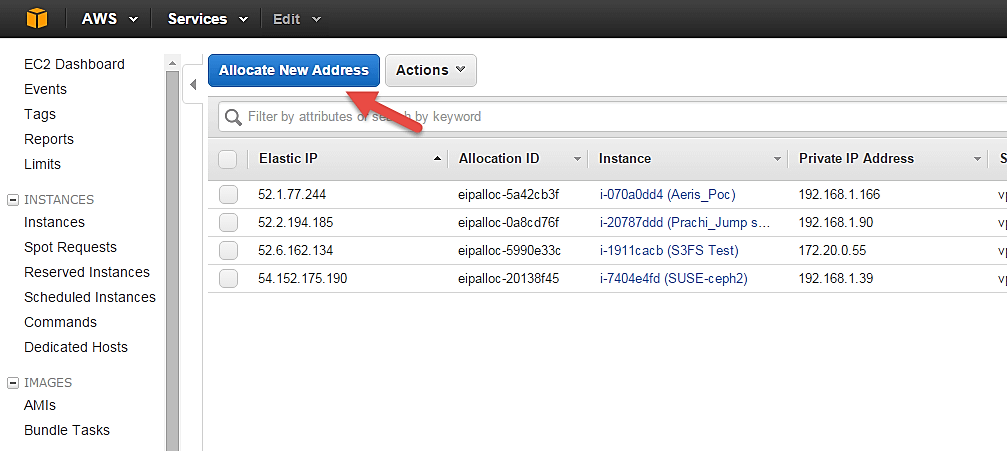Collapse the sidebar using the left arrow handle
The image size is (1007, 451).
coord(193,85)
